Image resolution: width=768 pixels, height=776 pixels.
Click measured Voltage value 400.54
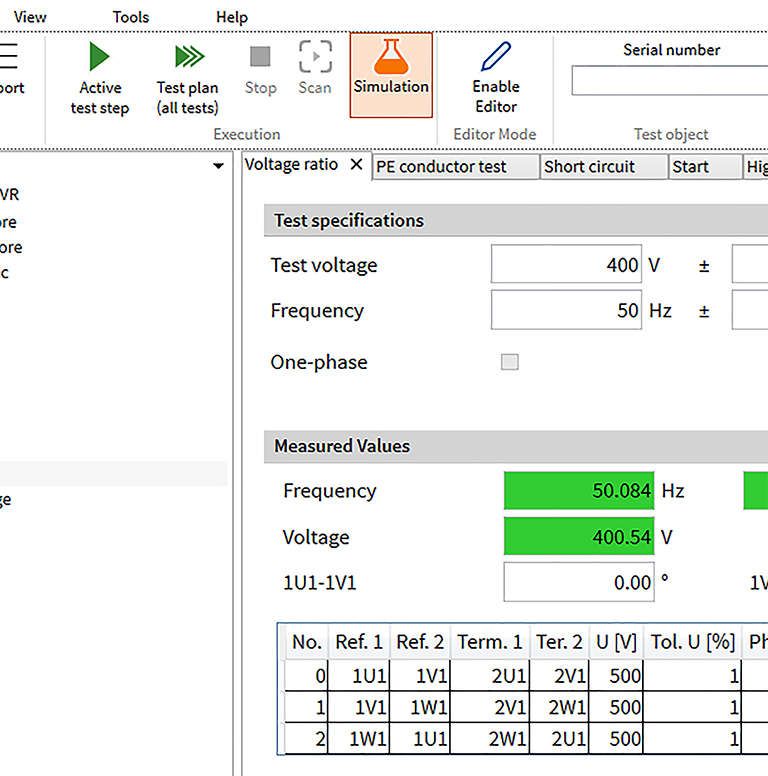point(579,536)
